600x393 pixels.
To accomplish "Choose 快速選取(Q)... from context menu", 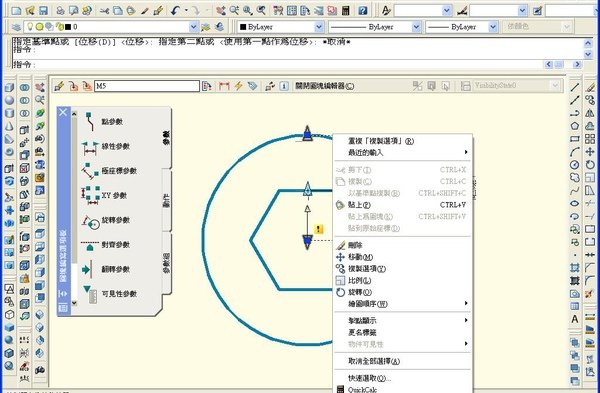I will (x=403, y=378).
